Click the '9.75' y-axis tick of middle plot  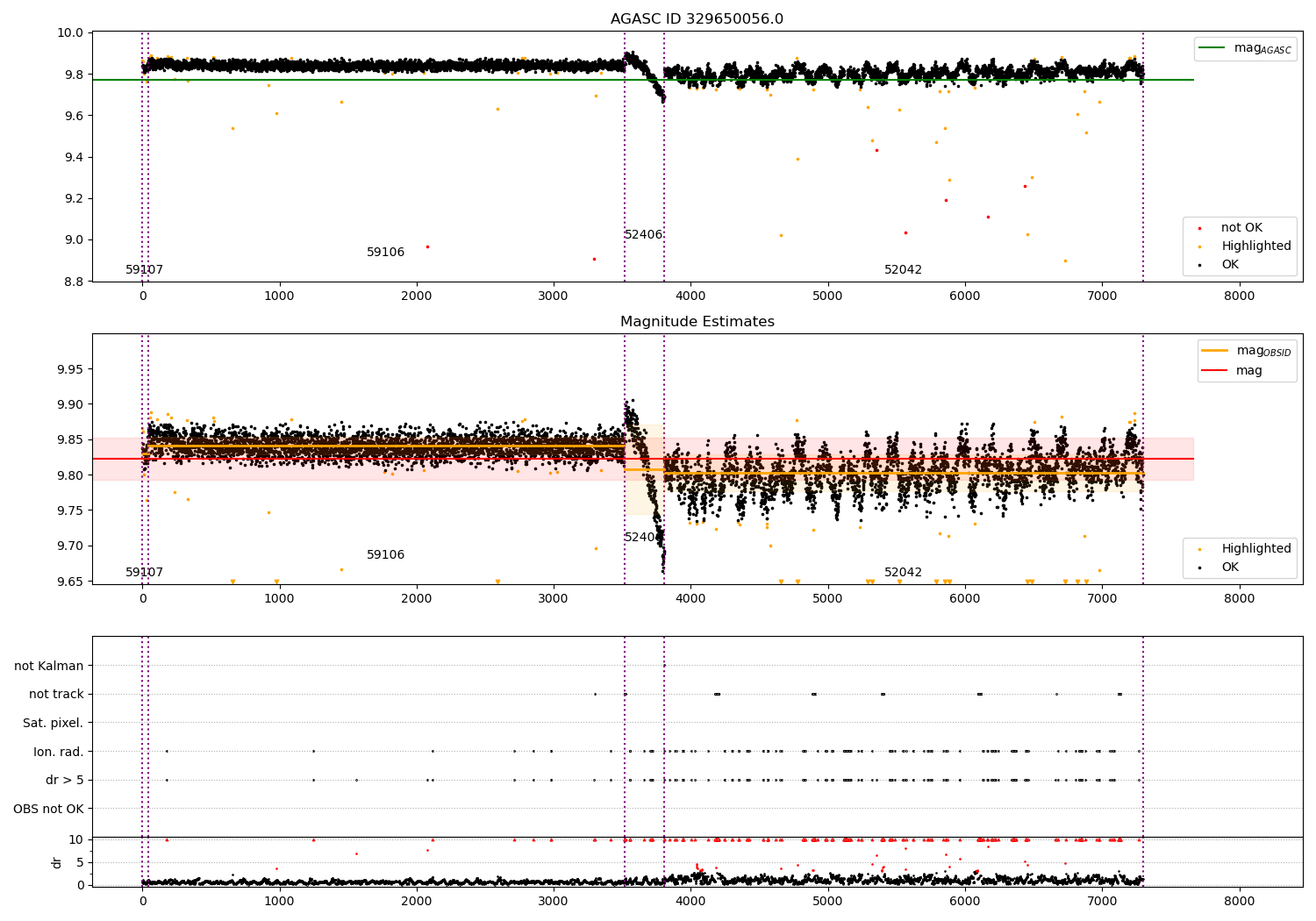pyautogui.click(x=72, y=510)
